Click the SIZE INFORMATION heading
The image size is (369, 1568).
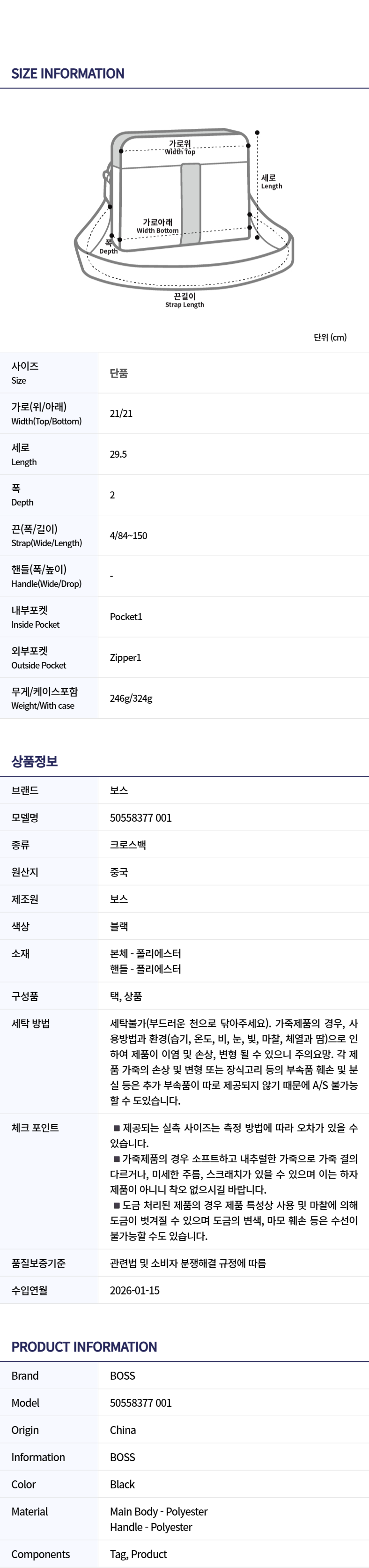click(x=67, y=74)
